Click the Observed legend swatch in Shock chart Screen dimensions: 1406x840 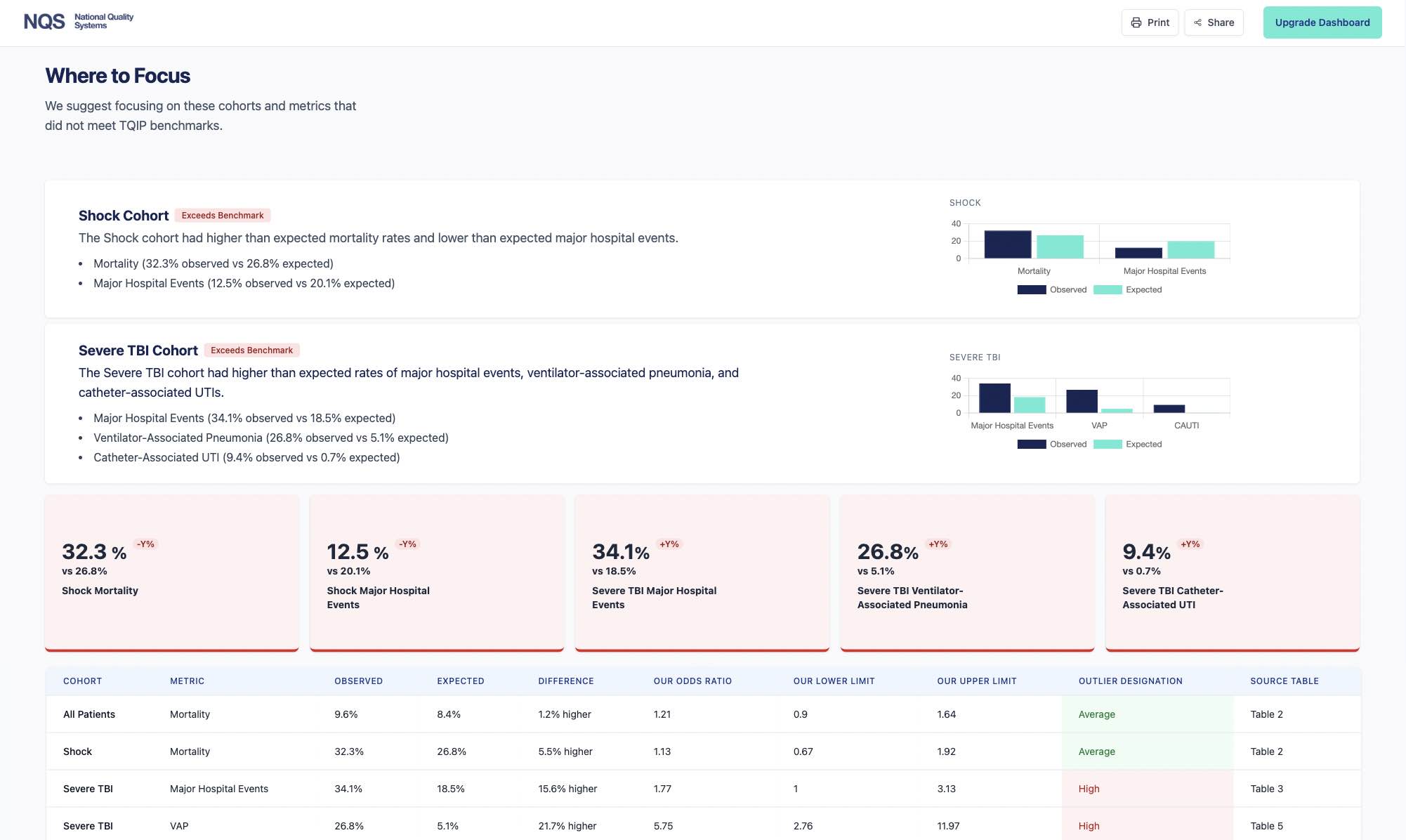pyautogui.click(x=1031, y=290)
